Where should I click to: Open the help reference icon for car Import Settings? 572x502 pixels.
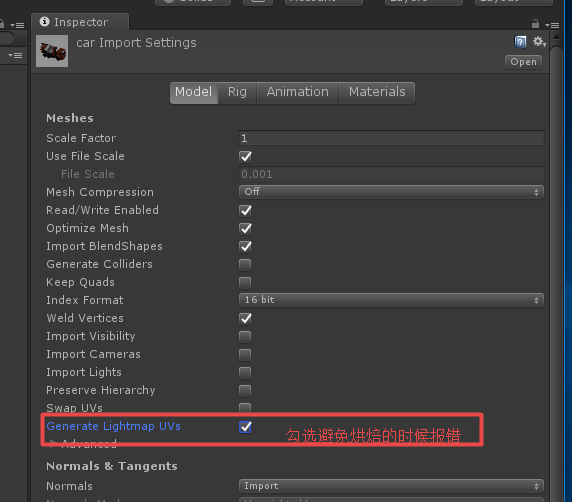pyautogui.click(x=520, y=42)
